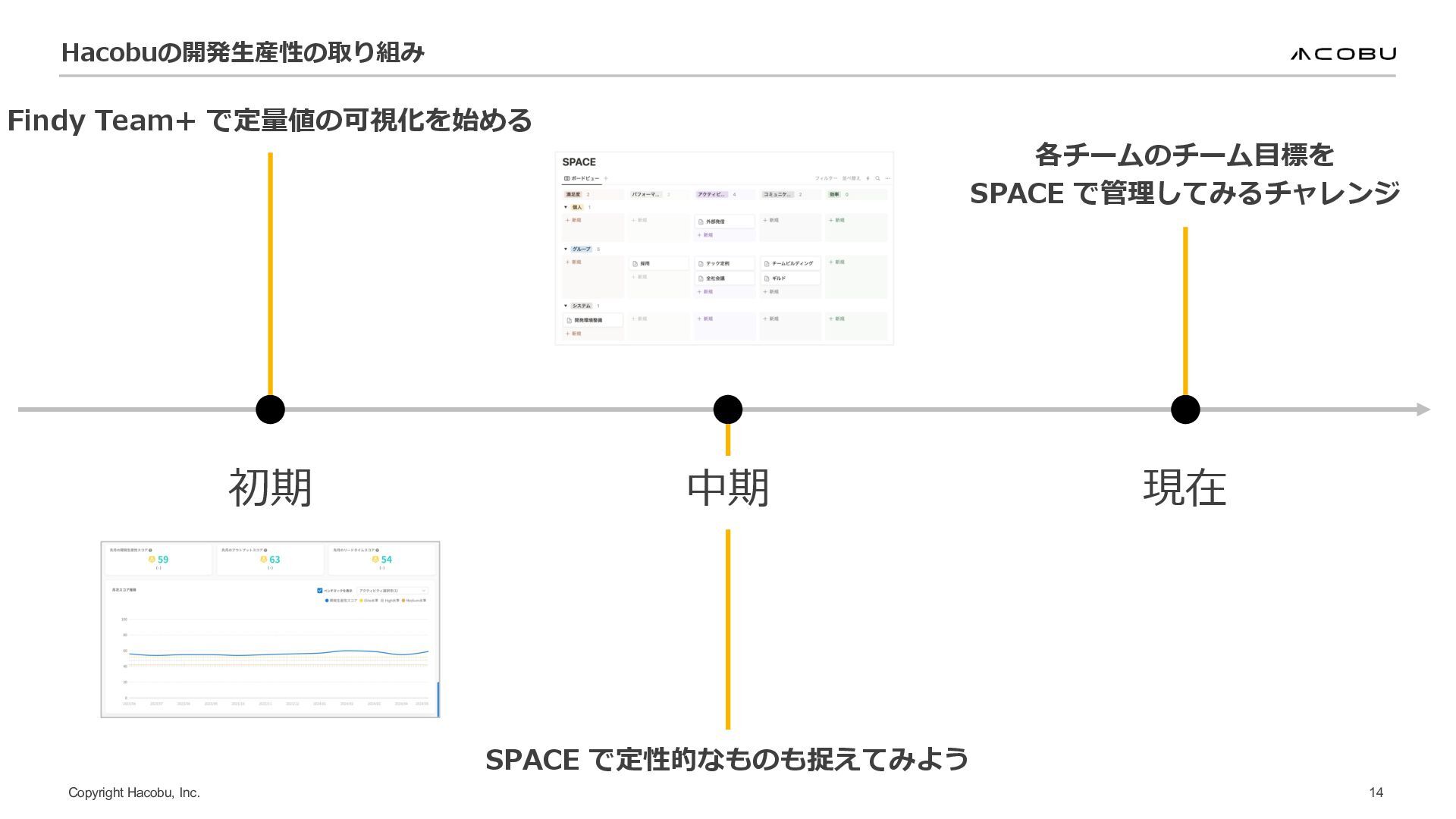Click the Hacobu logo in the slide header
Viewport: 1456px width, 819px height.
(x=1343, y=53)
